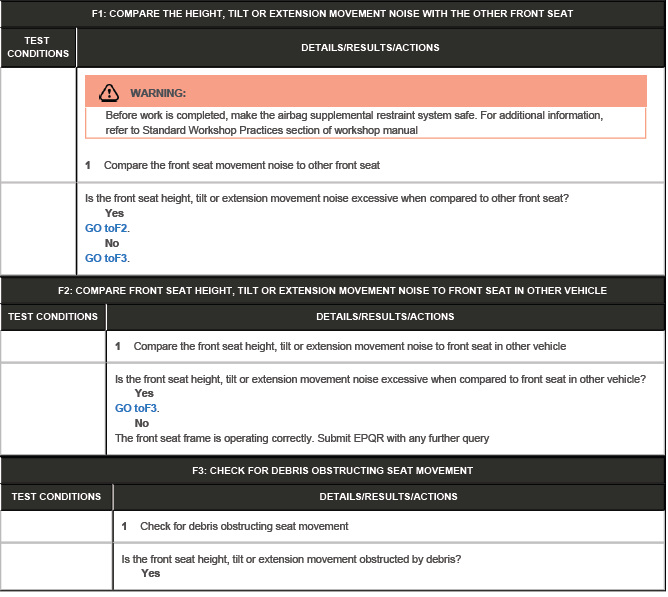Open GO toF3 link in F2 section
668x597 pixels.
click(137, 408)
